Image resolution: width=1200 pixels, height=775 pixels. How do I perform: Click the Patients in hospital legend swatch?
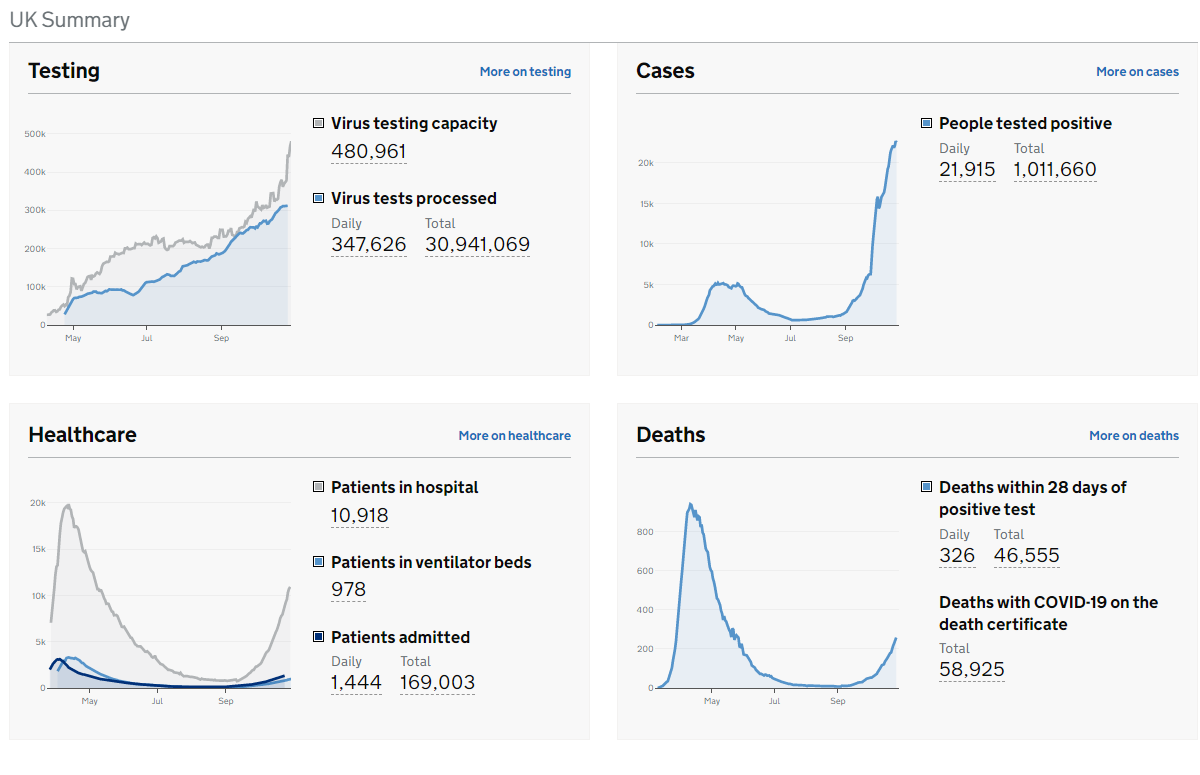[319, 487]
